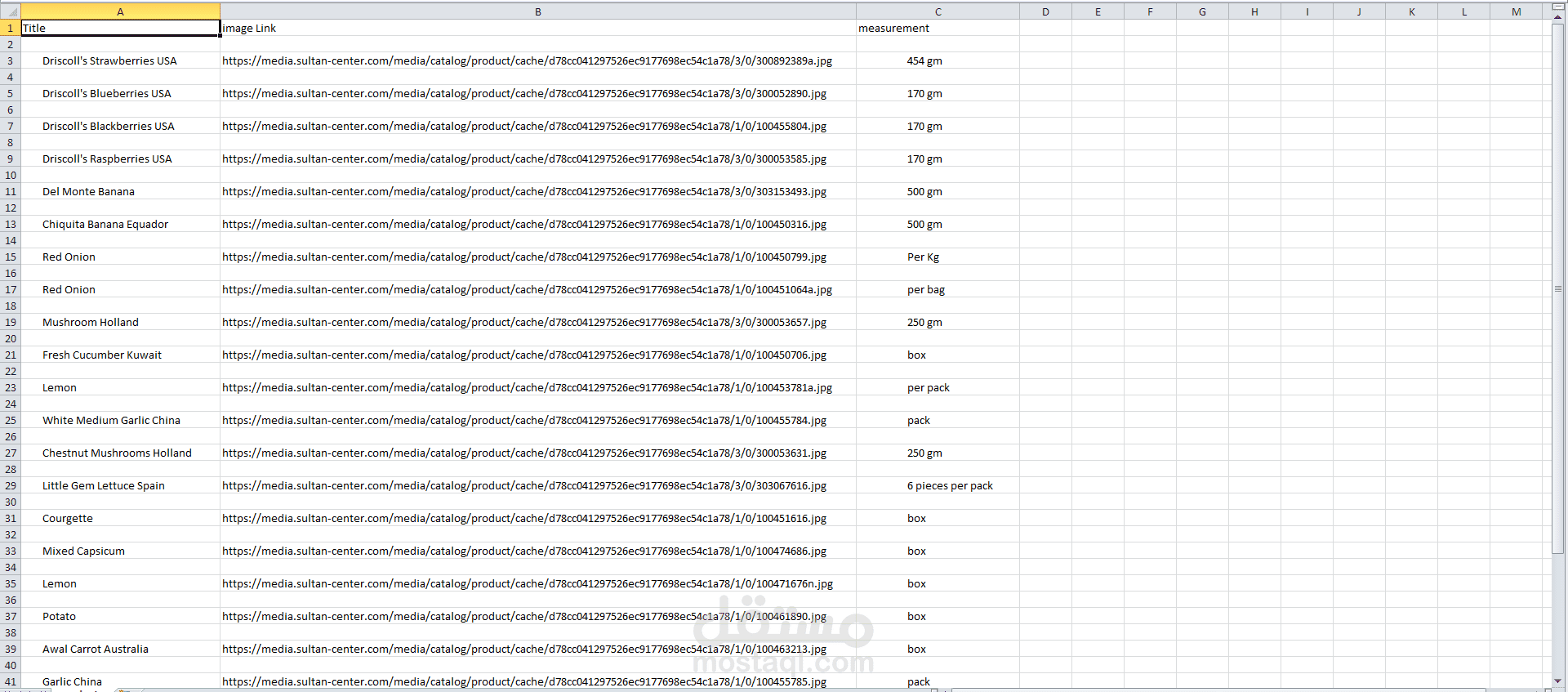The height and width of the screenshot is (692, 1568).
Task: Select the 'Red Onion' cell in row 15
Action: 120,257
